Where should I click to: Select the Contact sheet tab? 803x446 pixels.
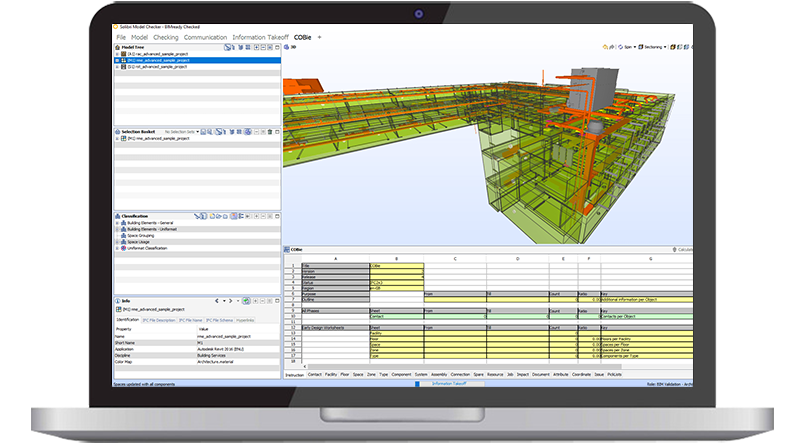tap(314, 374)
